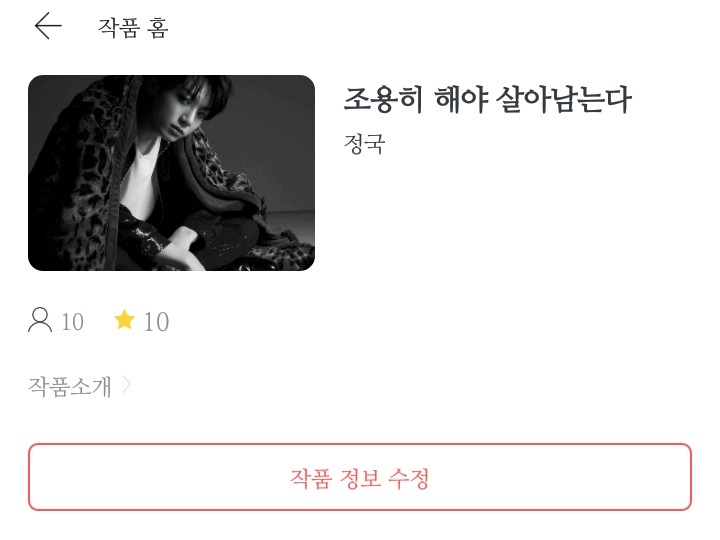Click the star count 10 beside yellow star
This screenshot has width=720, height=540.
point(157,321)
